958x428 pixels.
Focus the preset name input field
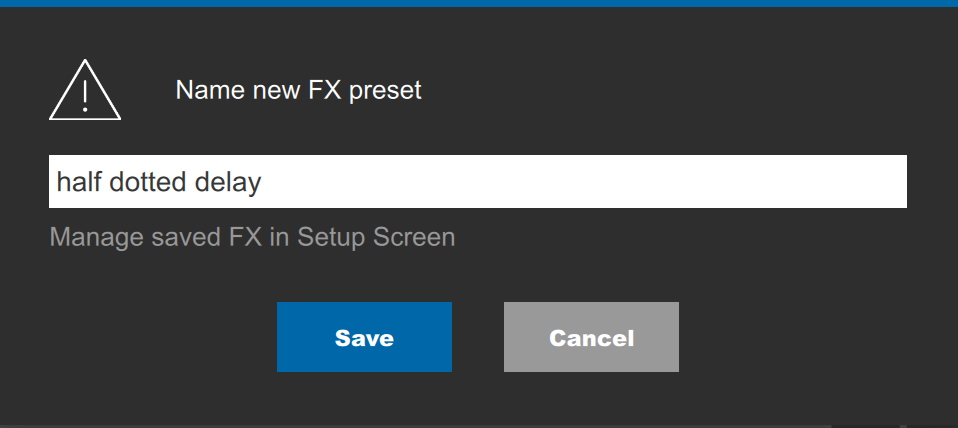click(x=478, y=181)
